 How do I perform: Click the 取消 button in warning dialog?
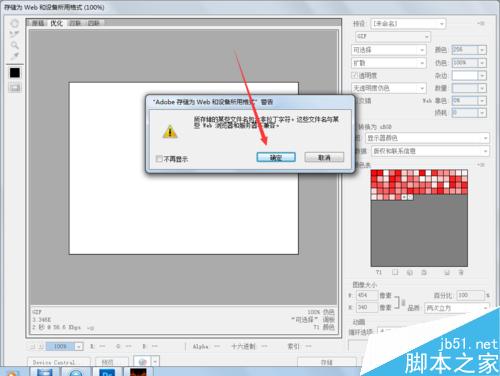[324, 157]
